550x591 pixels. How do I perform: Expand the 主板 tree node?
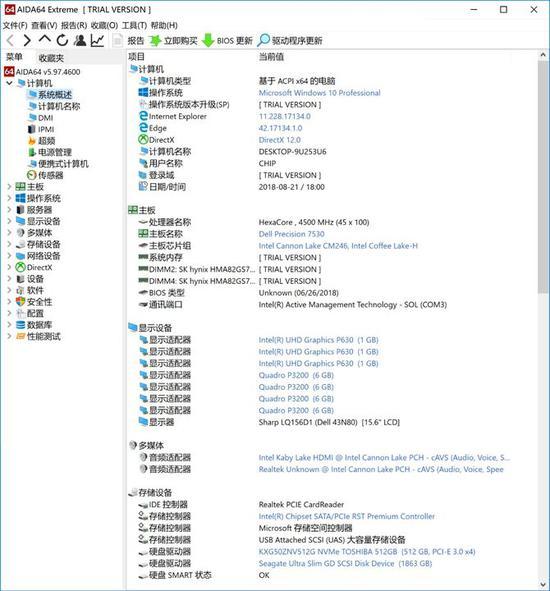[9, 186]
